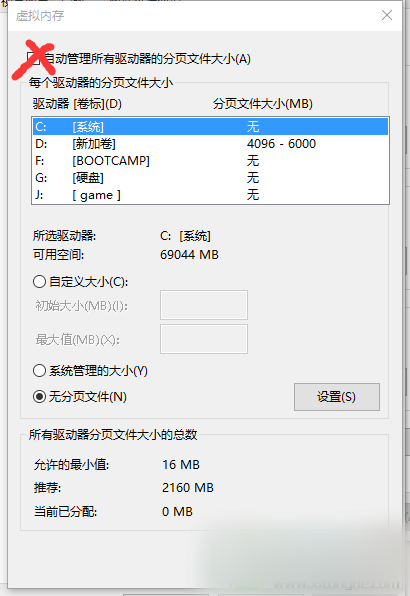410x596 pixels.
Task: Select the F: [BOOTCAMP] drive row
Action: coord(211,161)
